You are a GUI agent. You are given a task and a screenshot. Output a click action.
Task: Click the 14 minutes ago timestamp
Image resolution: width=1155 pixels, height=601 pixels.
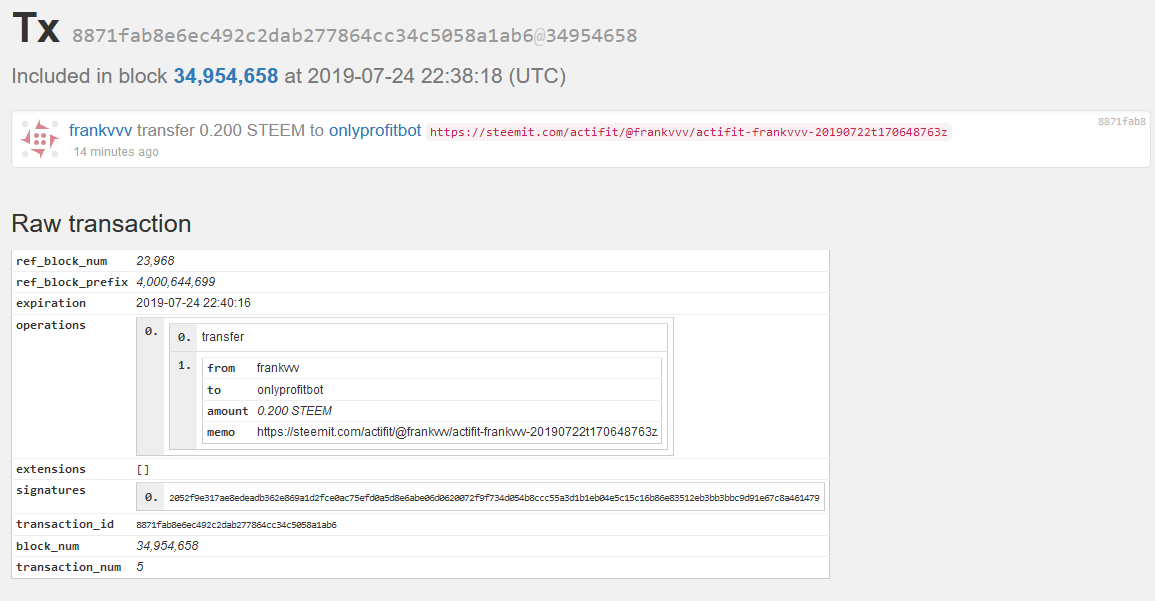pos(116,152)
